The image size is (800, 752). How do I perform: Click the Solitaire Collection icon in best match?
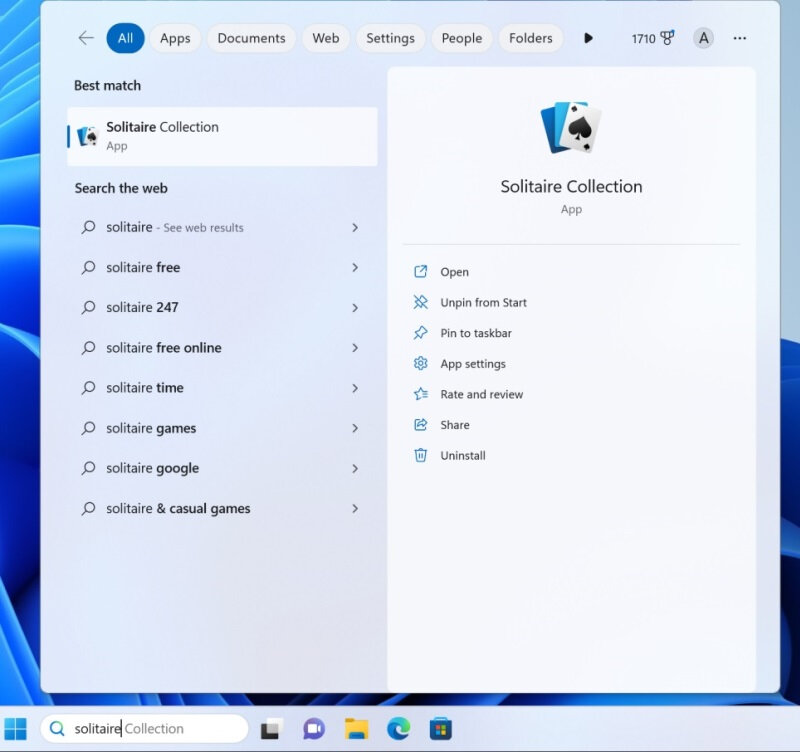coord(87,136)
